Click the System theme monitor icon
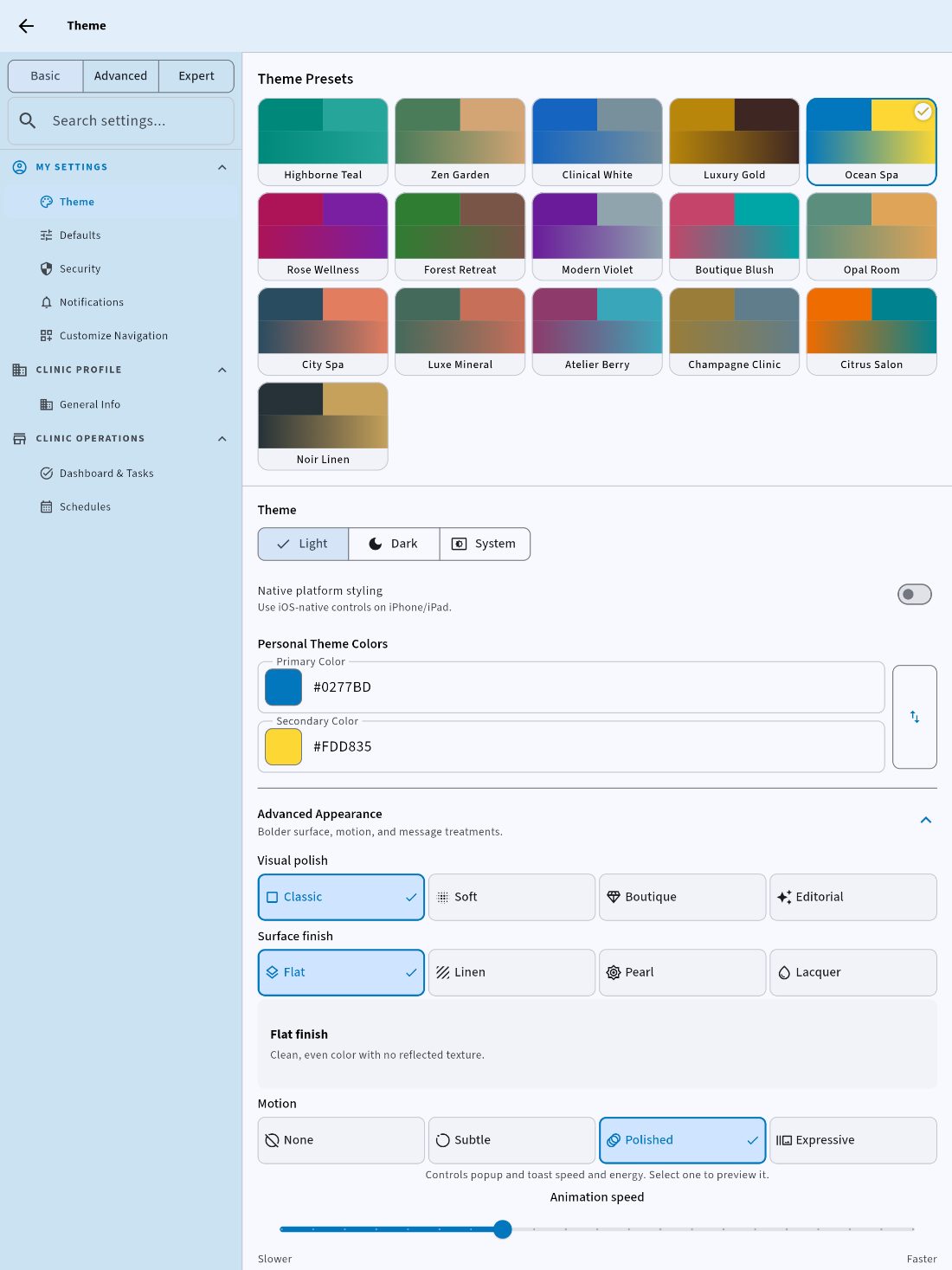 [x=460, y=544]
